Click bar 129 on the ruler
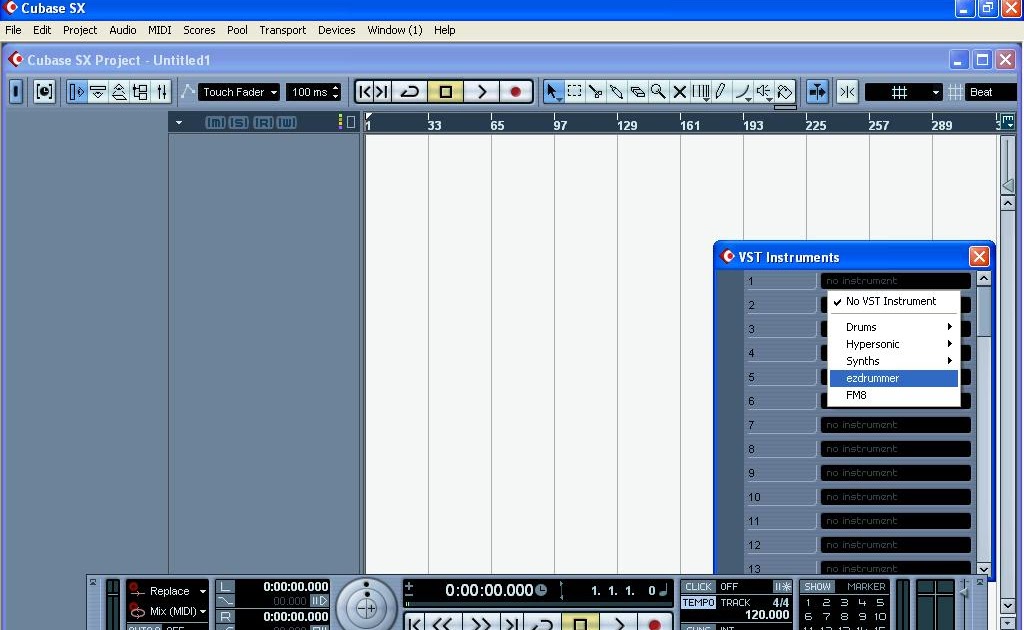 [626, 125]
